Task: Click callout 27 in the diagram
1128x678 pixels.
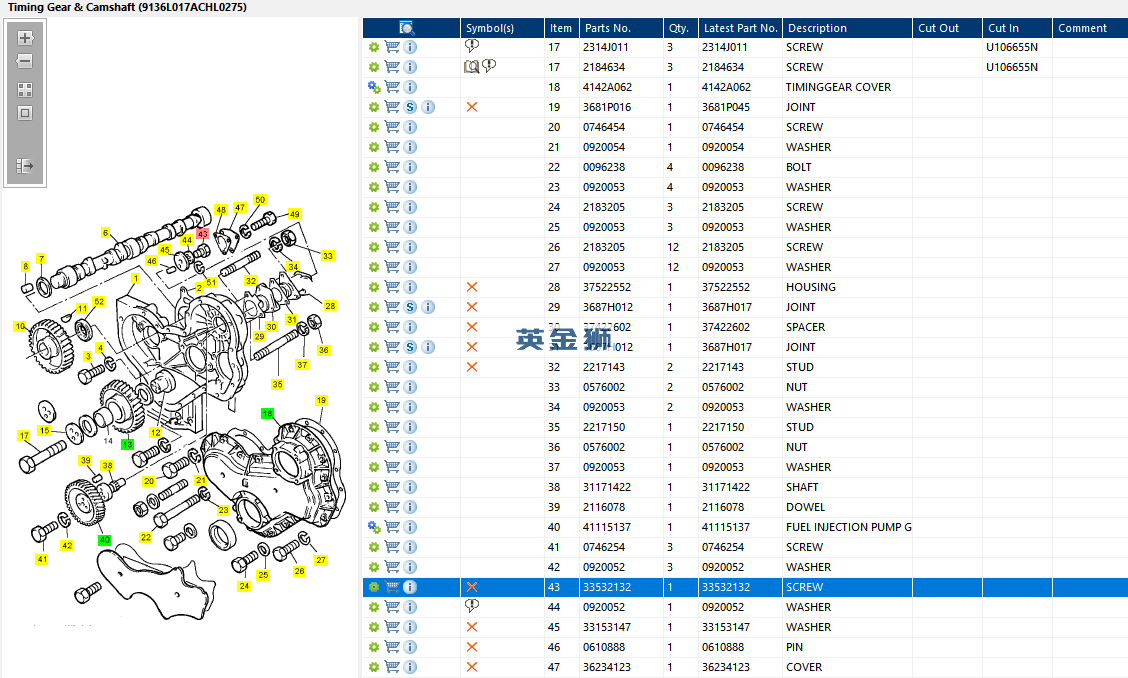Action: point(321,560)
